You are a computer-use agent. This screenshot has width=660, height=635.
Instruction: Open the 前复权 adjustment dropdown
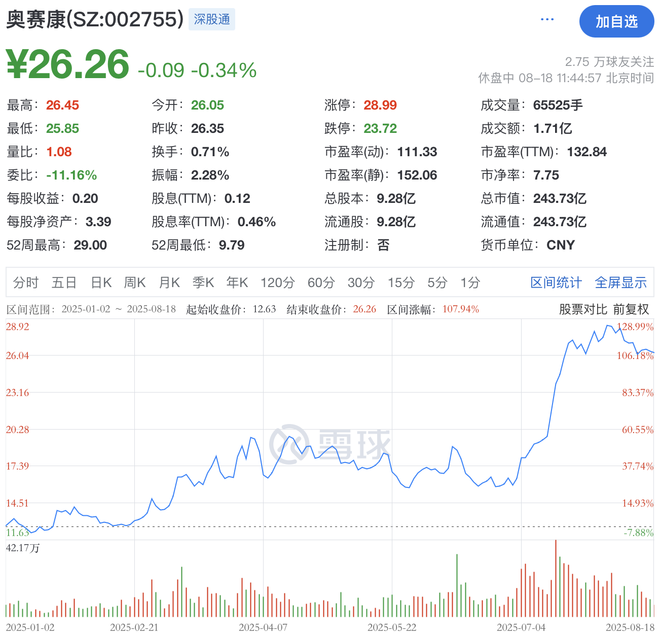point(631,309)
